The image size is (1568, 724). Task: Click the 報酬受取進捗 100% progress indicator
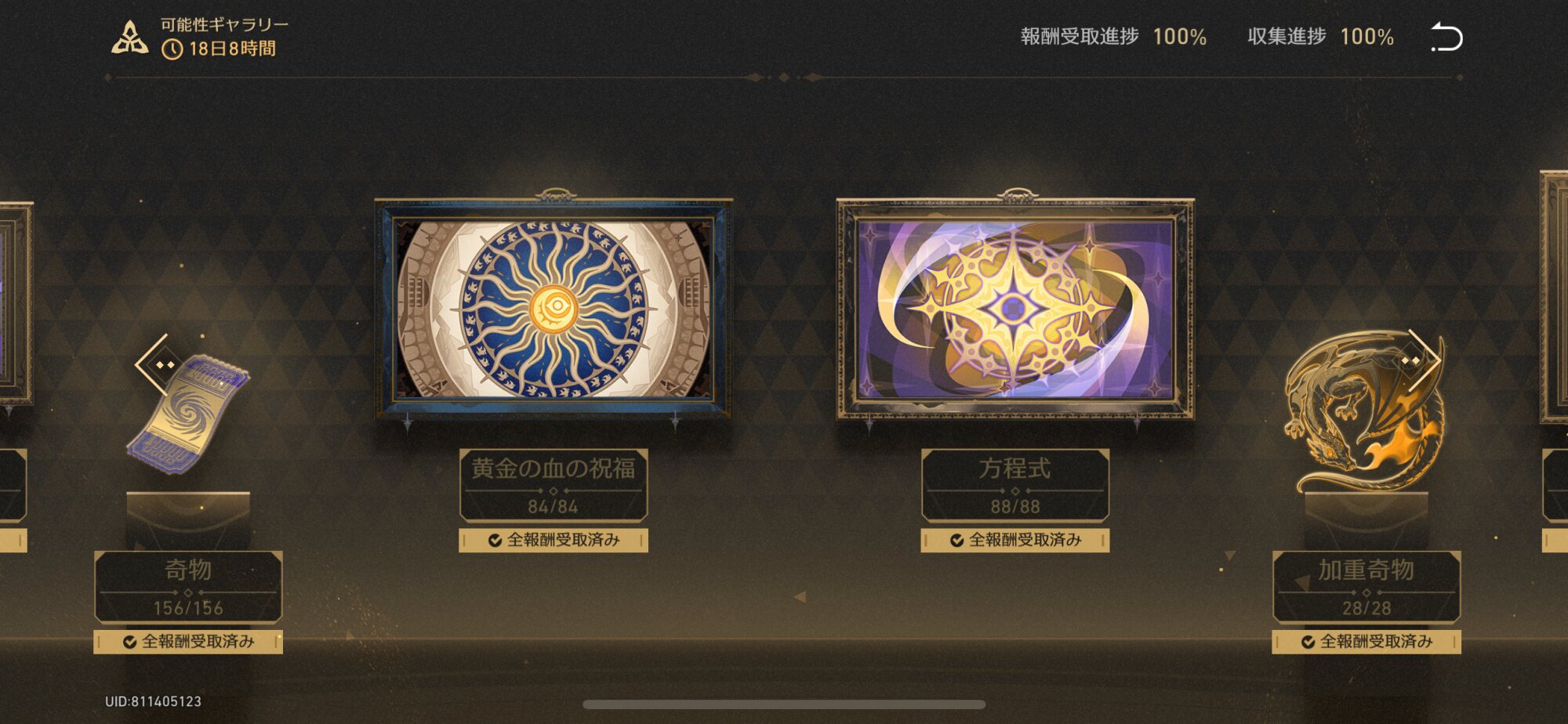(x=1113, y=37)
